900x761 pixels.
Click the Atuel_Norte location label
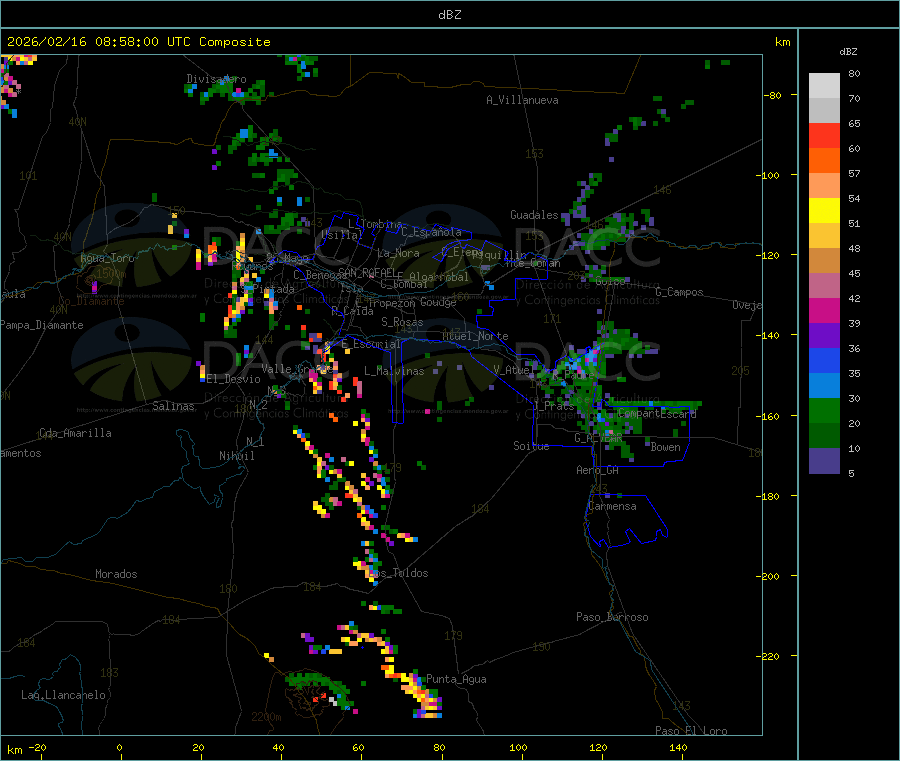click(475, 336)
